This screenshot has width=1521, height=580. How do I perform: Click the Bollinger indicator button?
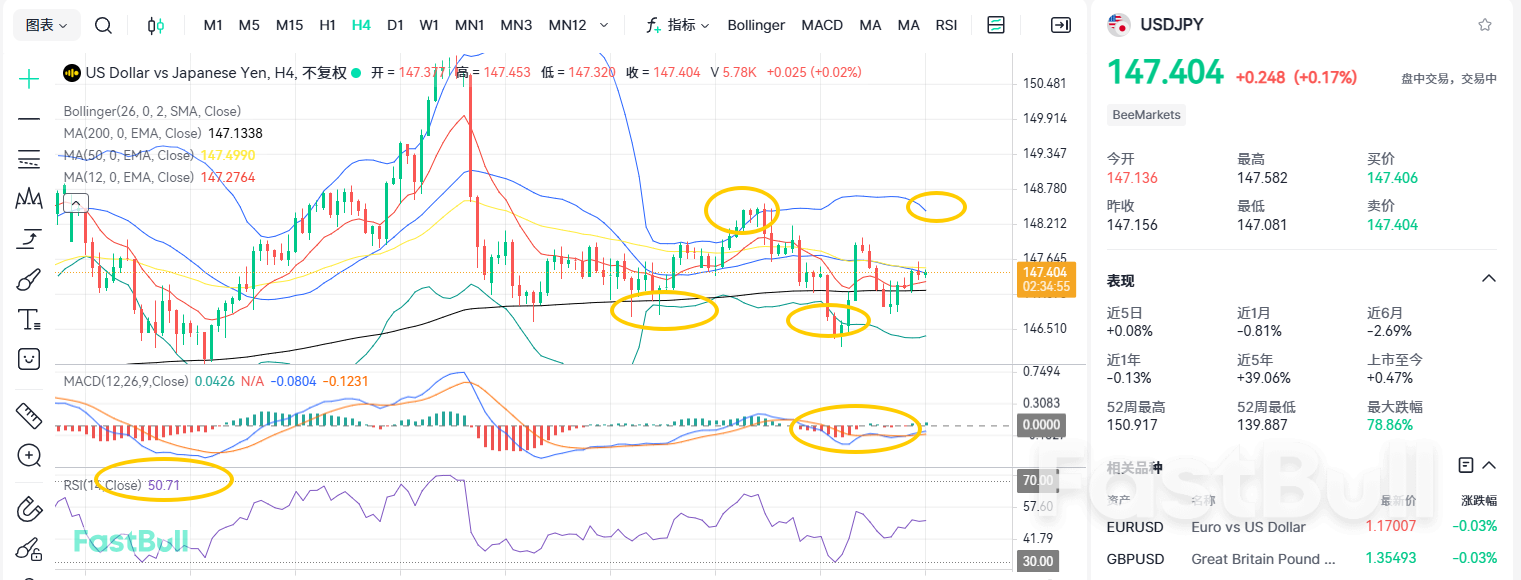click(x=756, y=25)
